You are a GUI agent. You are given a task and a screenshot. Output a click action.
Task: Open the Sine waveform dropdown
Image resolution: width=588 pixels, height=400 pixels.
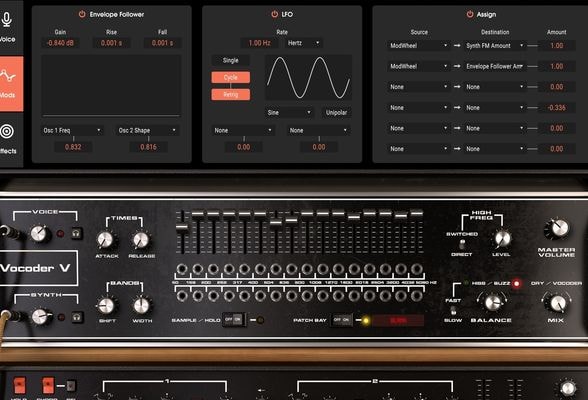(x=289, y=112)
